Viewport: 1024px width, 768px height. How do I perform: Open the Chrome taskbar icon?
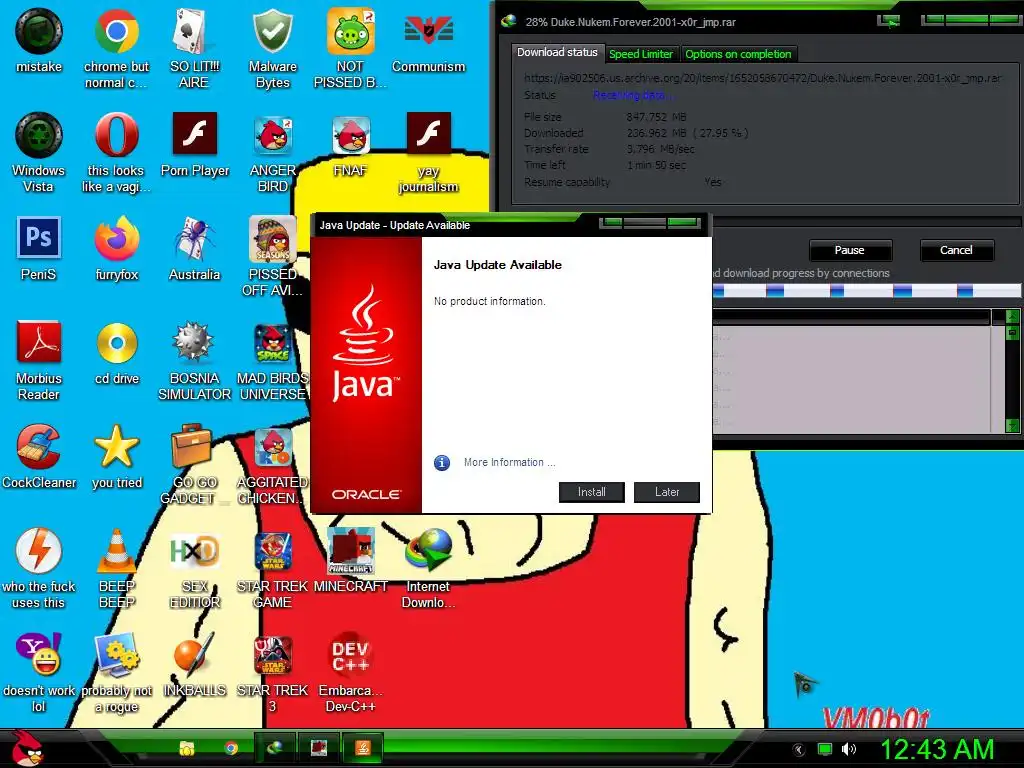coord(231,748)
